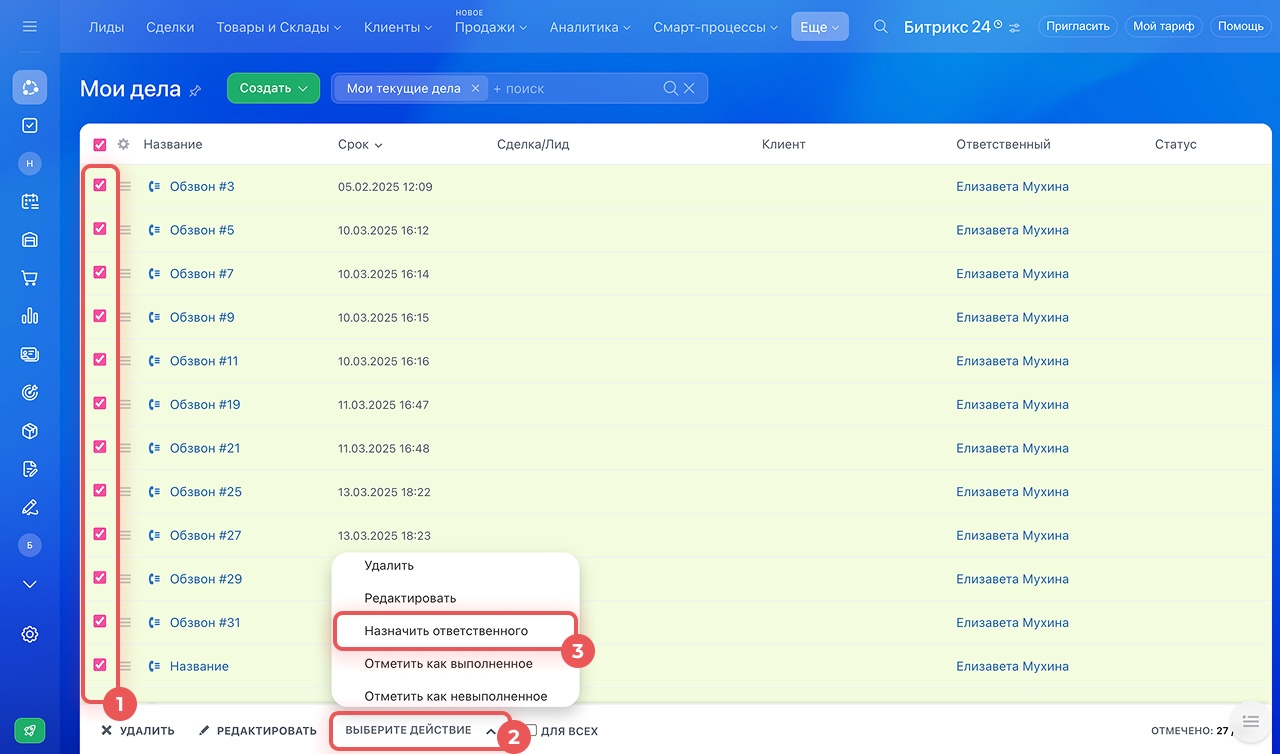
Task: Open the Tasks sidebar icon
Action: (30, 126)
